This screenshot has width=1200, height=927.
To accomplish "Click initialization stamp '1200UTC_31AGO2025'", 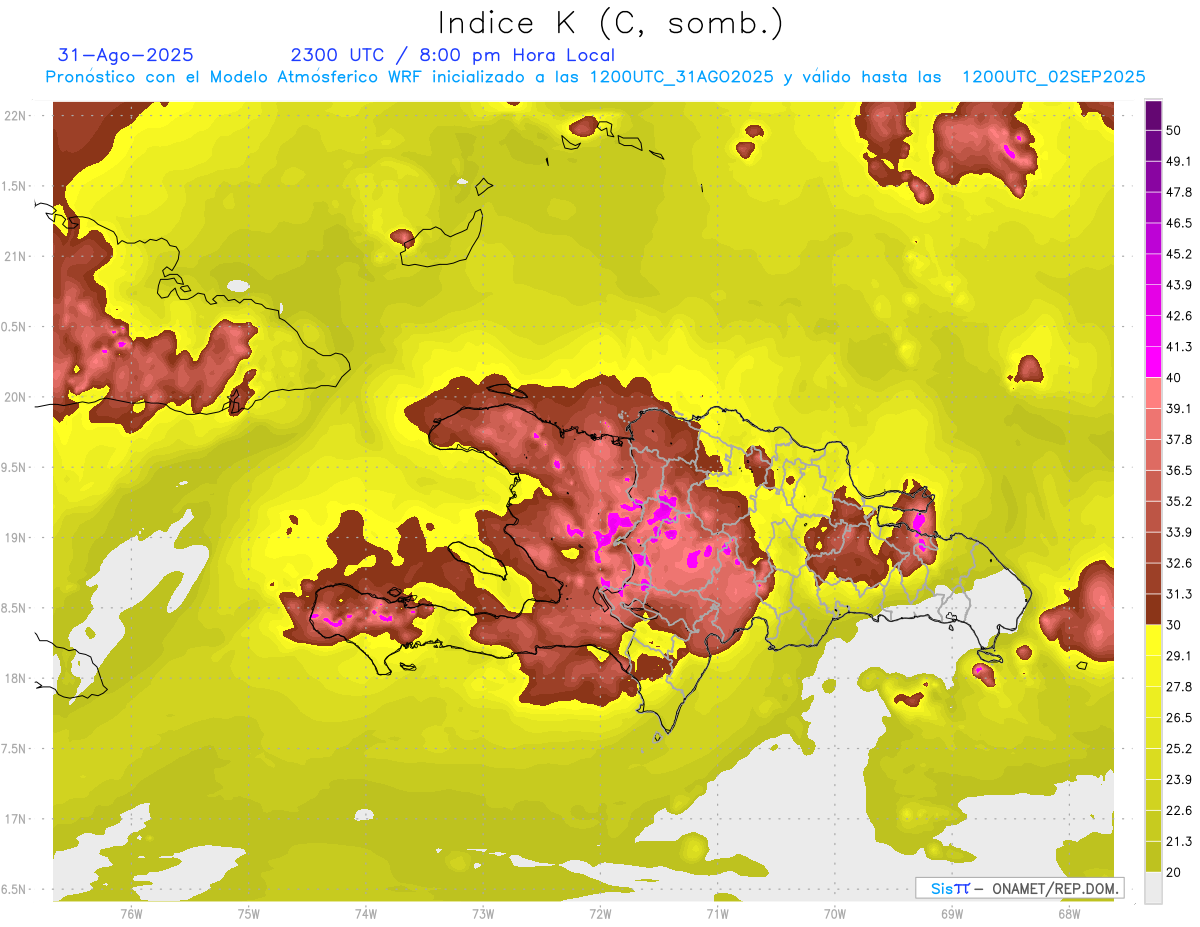I will [x=681, y=77].
